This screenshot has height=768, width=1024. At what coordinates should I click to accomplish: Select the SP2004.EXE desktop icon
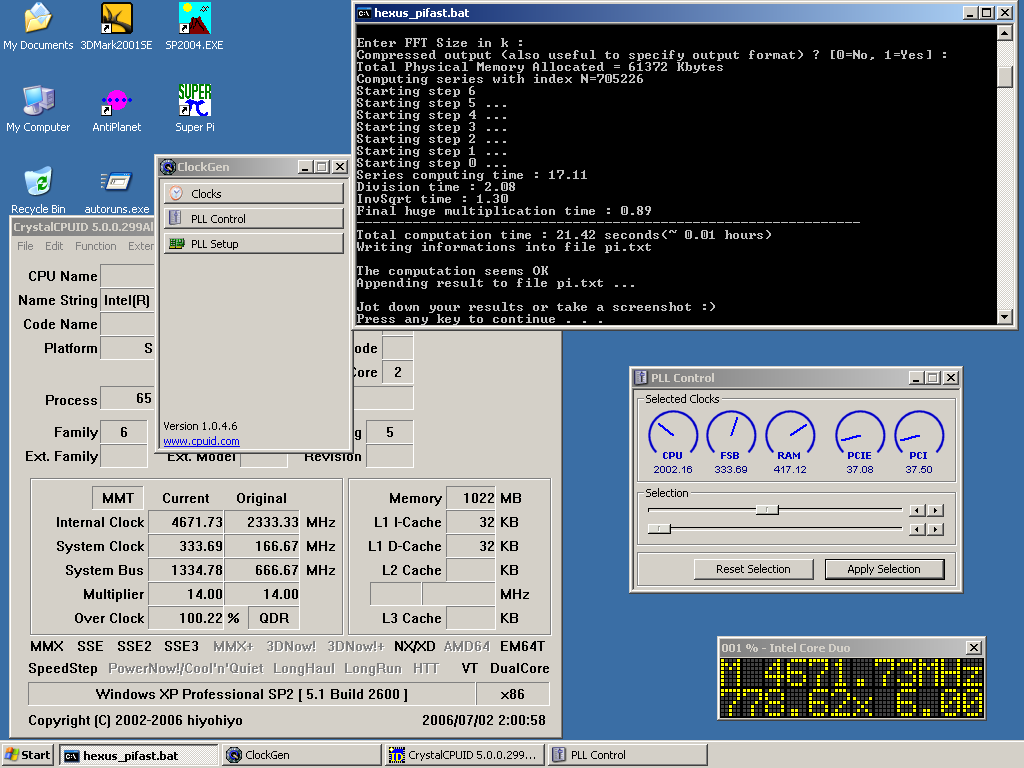(194, 26)
